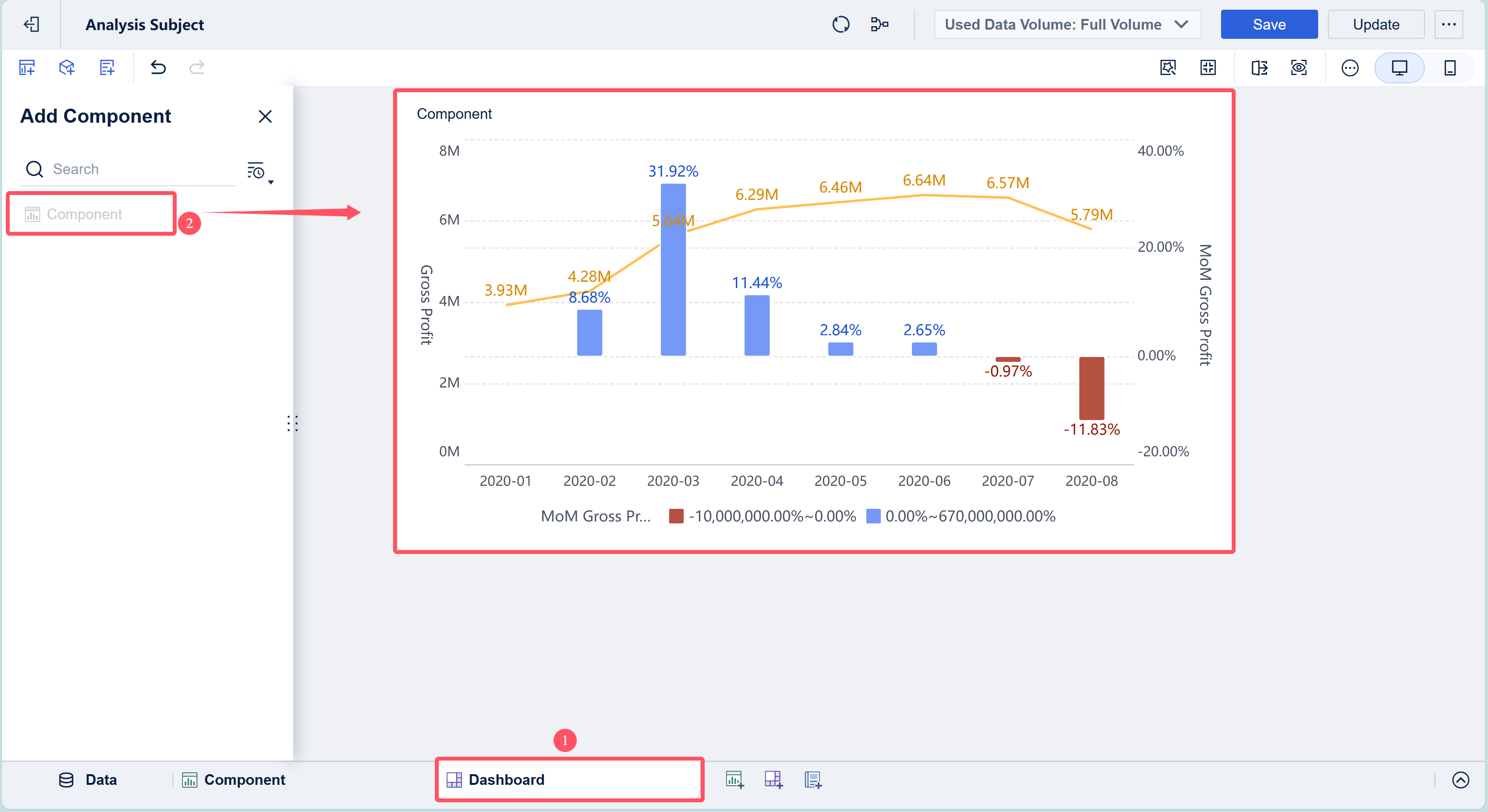
Task: Select the Dashboard tab
Action: click(569, 780)
